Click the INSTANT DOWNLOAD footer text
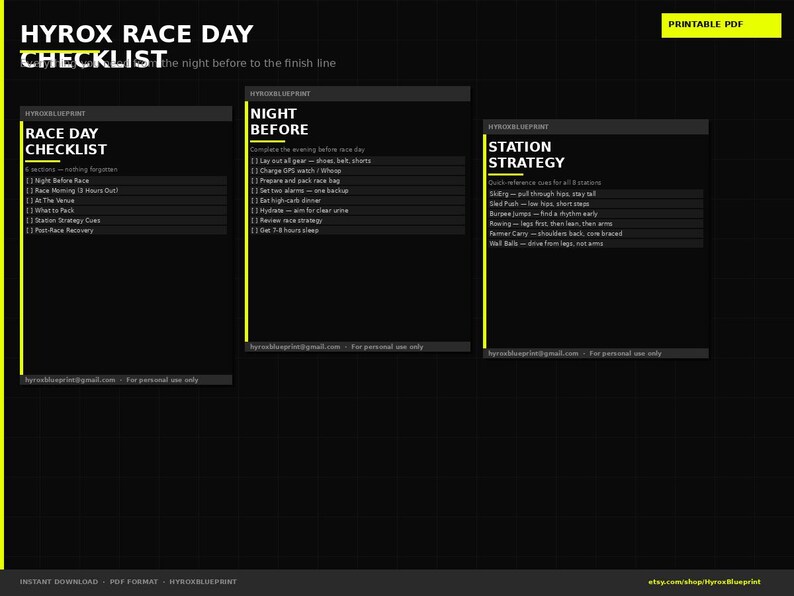Viewport: 794px width, 596px height. [x=59, y=582]
